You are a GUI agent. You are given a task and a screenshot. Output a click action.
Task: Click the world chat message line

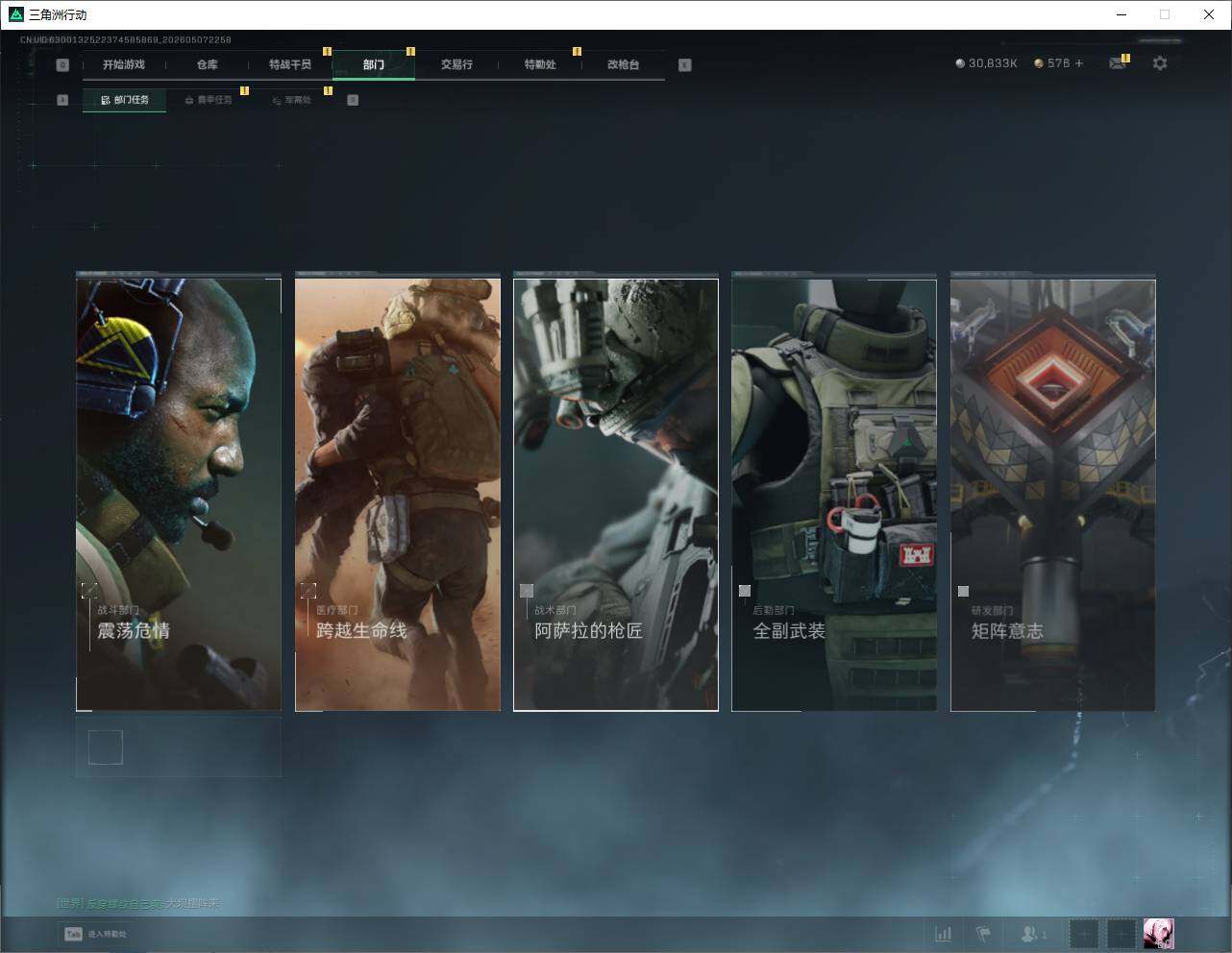pos(138,903)
